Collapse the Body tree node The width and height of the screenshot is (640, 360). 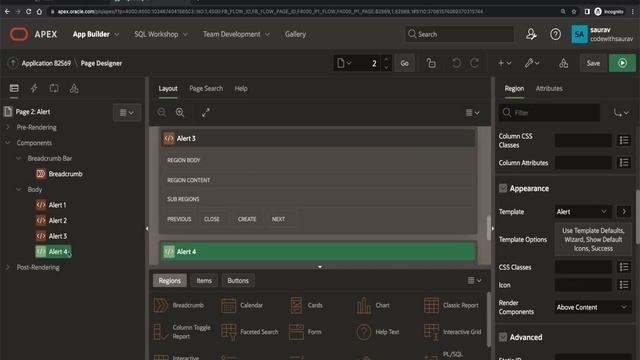(18, 189)
